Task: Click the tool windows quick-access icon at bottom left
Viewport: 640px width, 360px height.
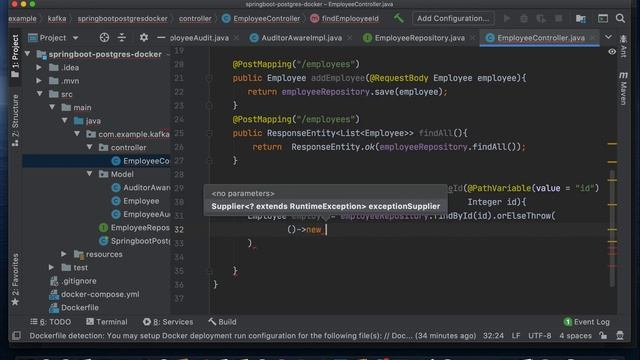Action: [16, 336]
